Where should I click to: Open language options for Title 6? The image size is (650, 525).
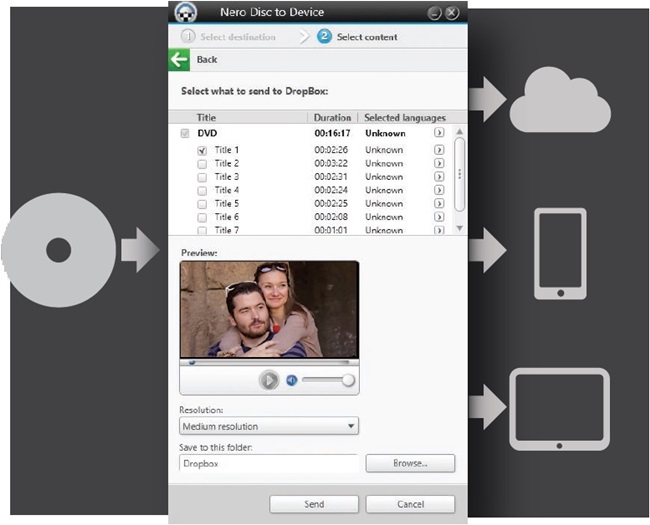pyautogui.click(x=439, y=216)
